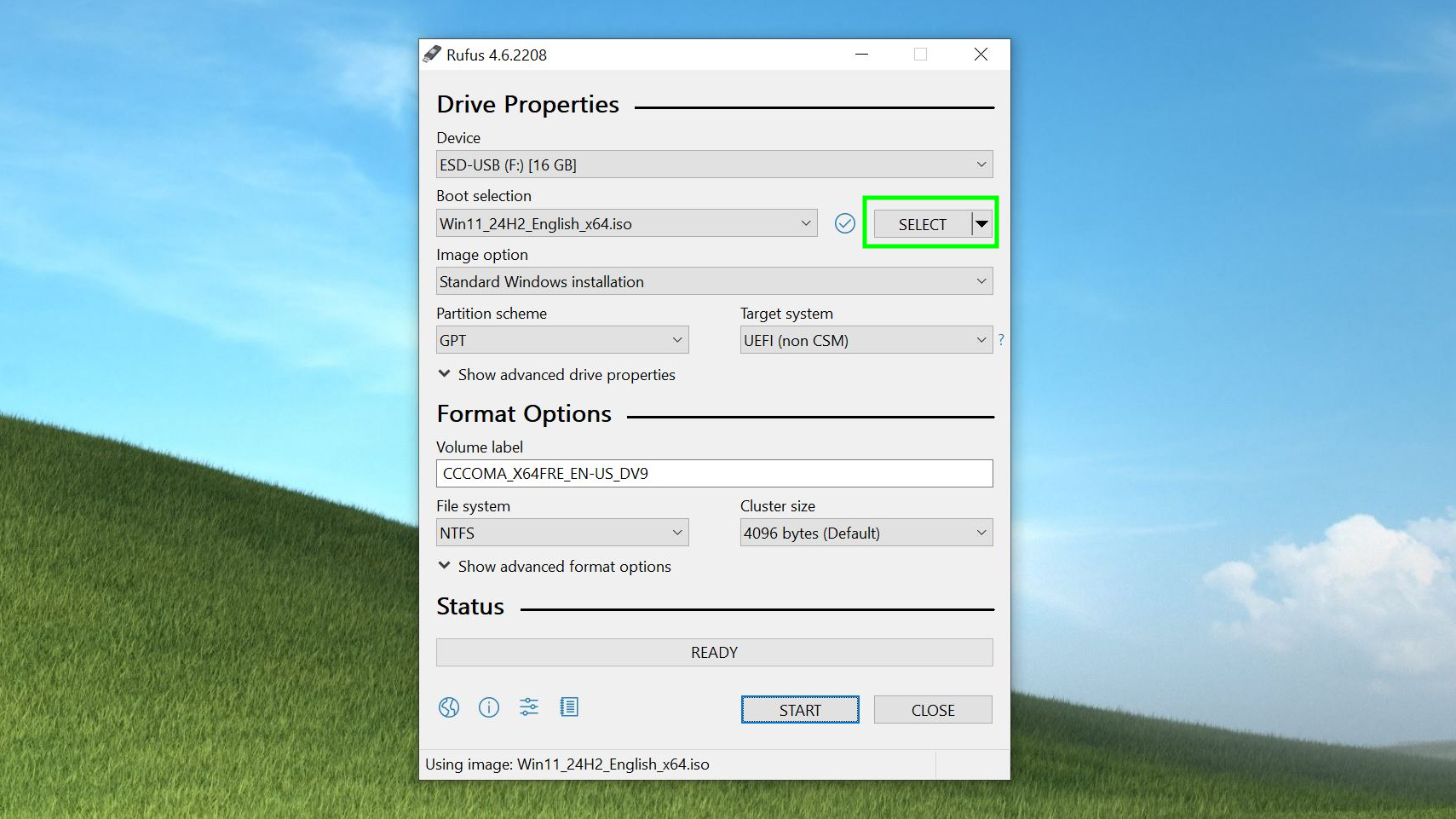Click the Volume label text field
Screen dimensions: 1456x819
point(714,474)
